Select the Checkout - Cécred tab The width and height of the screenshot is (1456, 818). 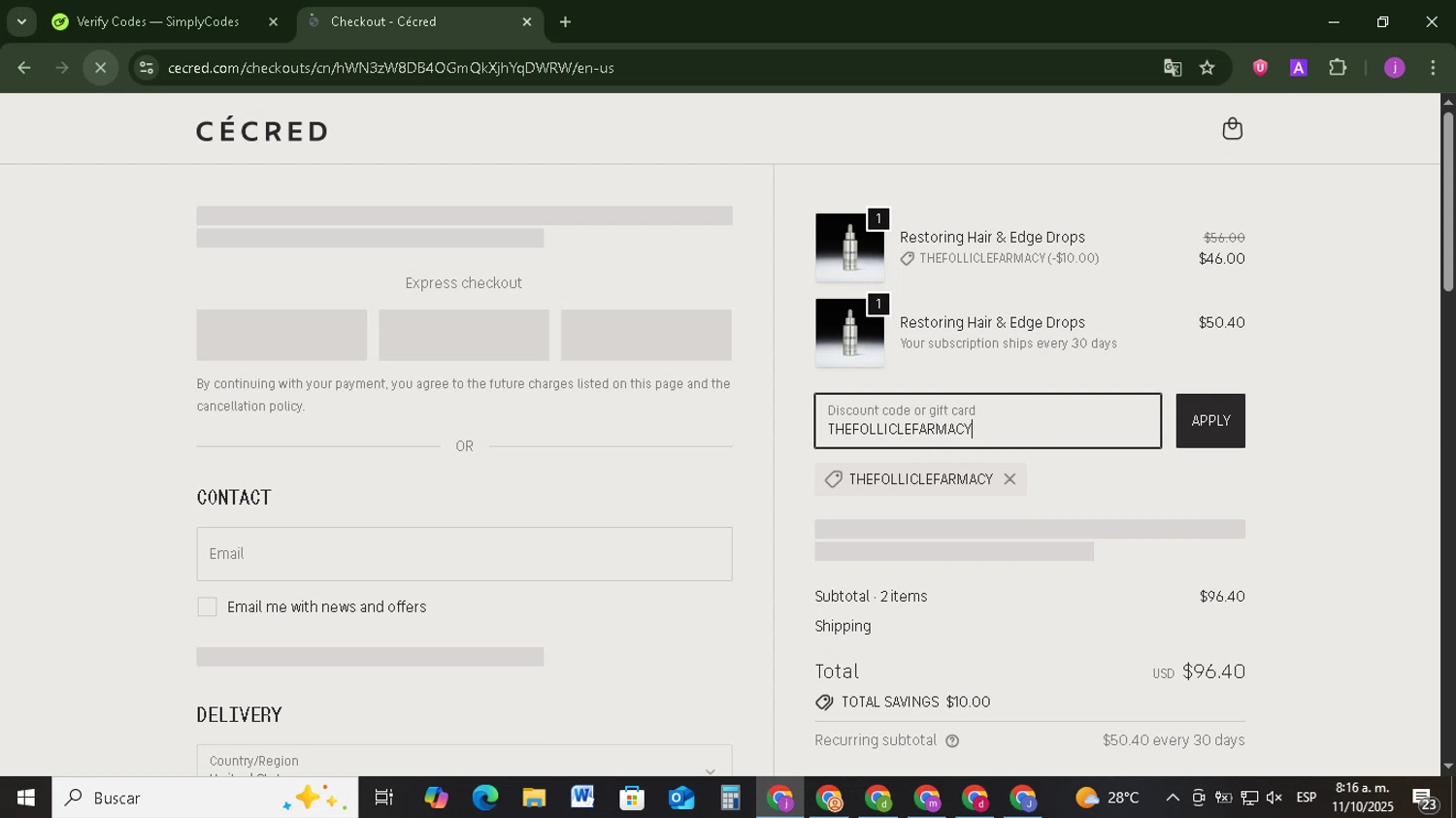pos(419,21)
